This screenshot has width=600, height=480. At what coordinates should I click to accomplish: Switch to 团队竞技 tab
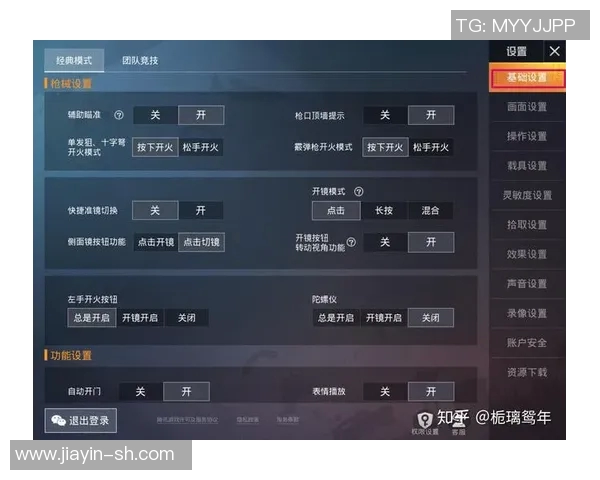tap(140, 60)
